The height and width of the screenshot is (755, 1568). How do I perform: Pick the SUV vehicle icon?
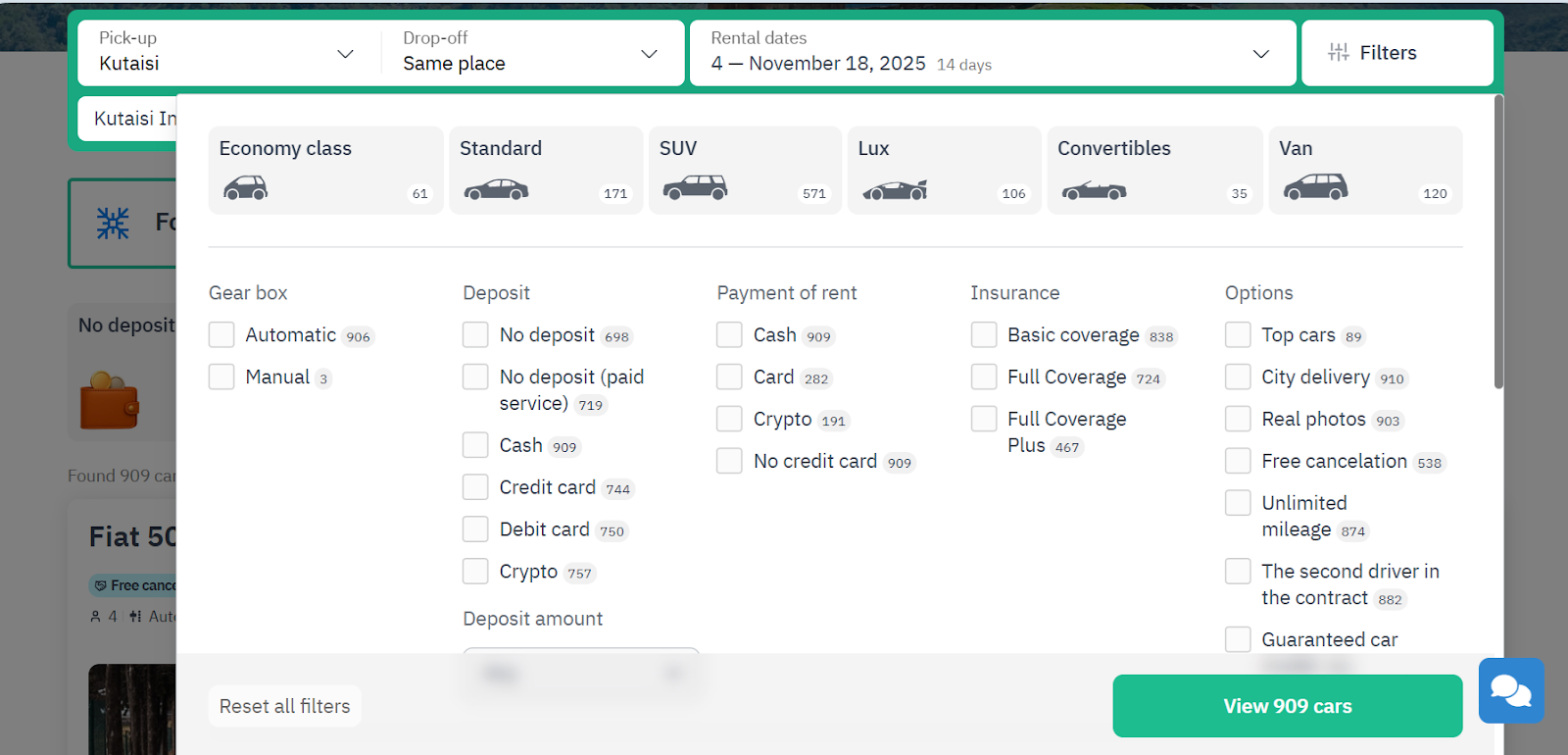(695, 187)
